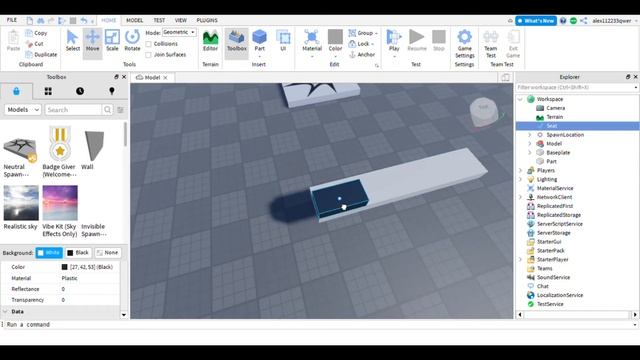Select ServerScriptService in Explorer
640x360 pixels.
tap(560, 224)
